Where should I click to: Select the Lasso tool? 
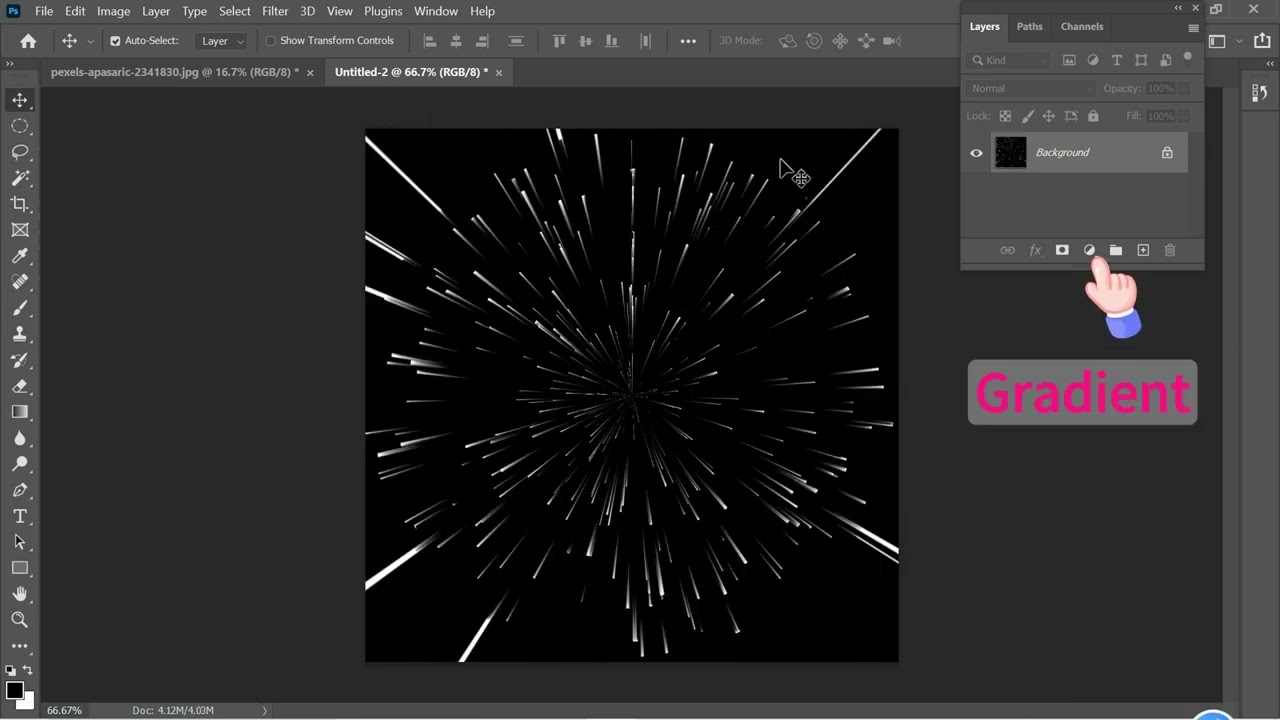(20, 152)
